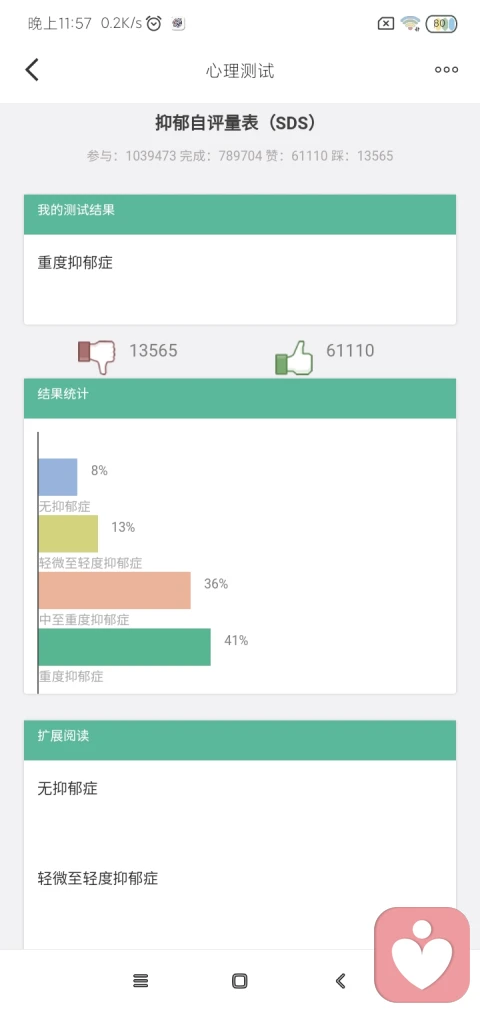This screenshot has width=480, height=1013.
Task: Tap the Wi-Fi status icon
Action: pyautogui.click(x=410, y=24)
